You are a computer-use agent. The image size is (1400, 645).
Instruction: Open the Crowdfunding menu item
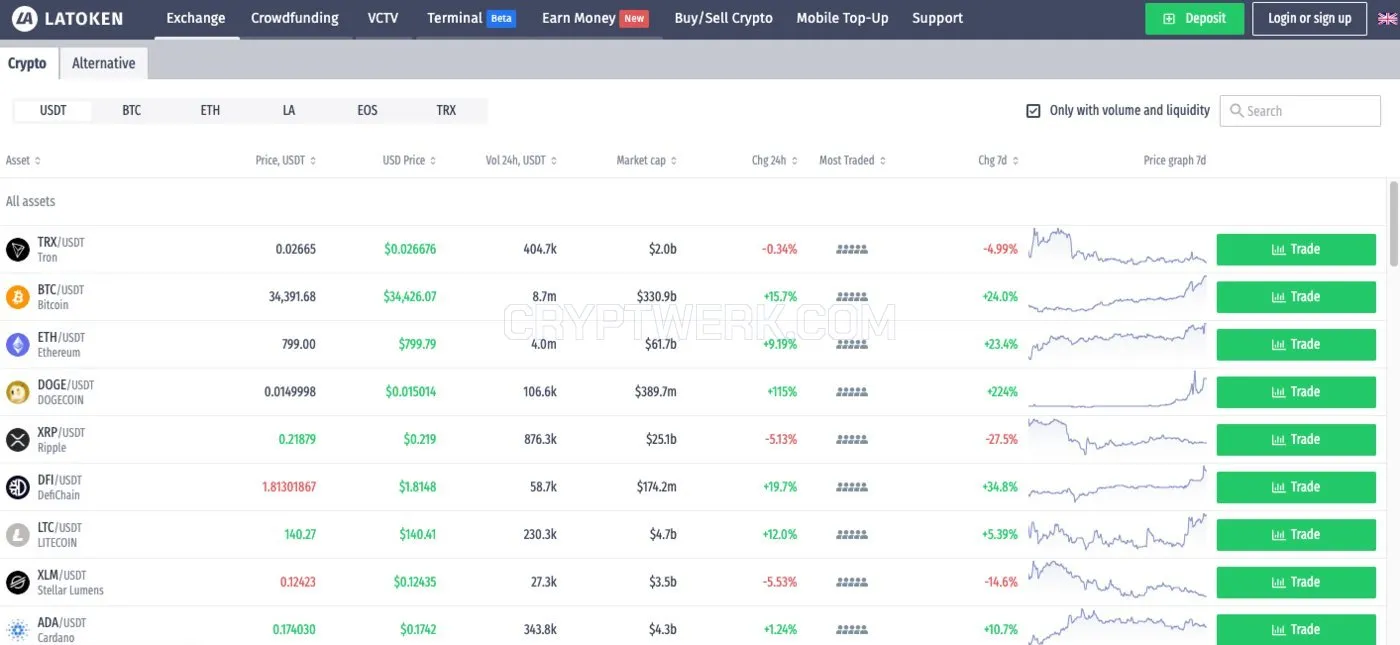point(295,18)
